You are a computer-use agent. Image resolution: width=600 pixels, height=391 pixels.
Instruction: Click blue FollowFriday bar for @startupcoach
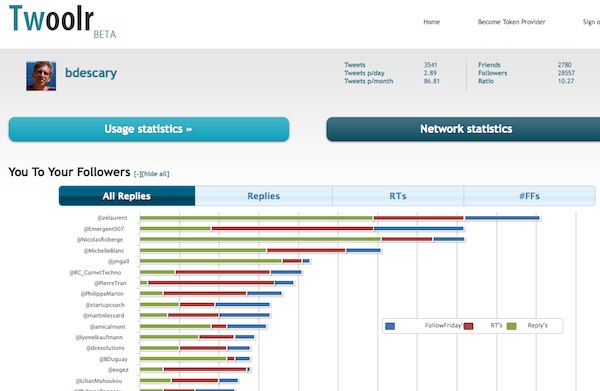pyautogui.click(x=243, y=305)
